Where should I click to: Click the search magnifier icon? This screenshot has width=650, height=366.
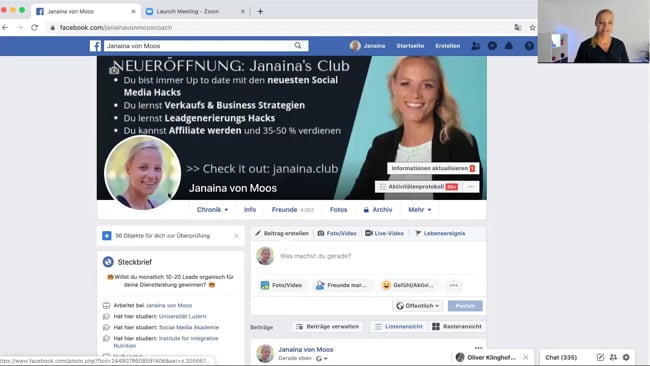pyautogui.click(x=298, y=46)
